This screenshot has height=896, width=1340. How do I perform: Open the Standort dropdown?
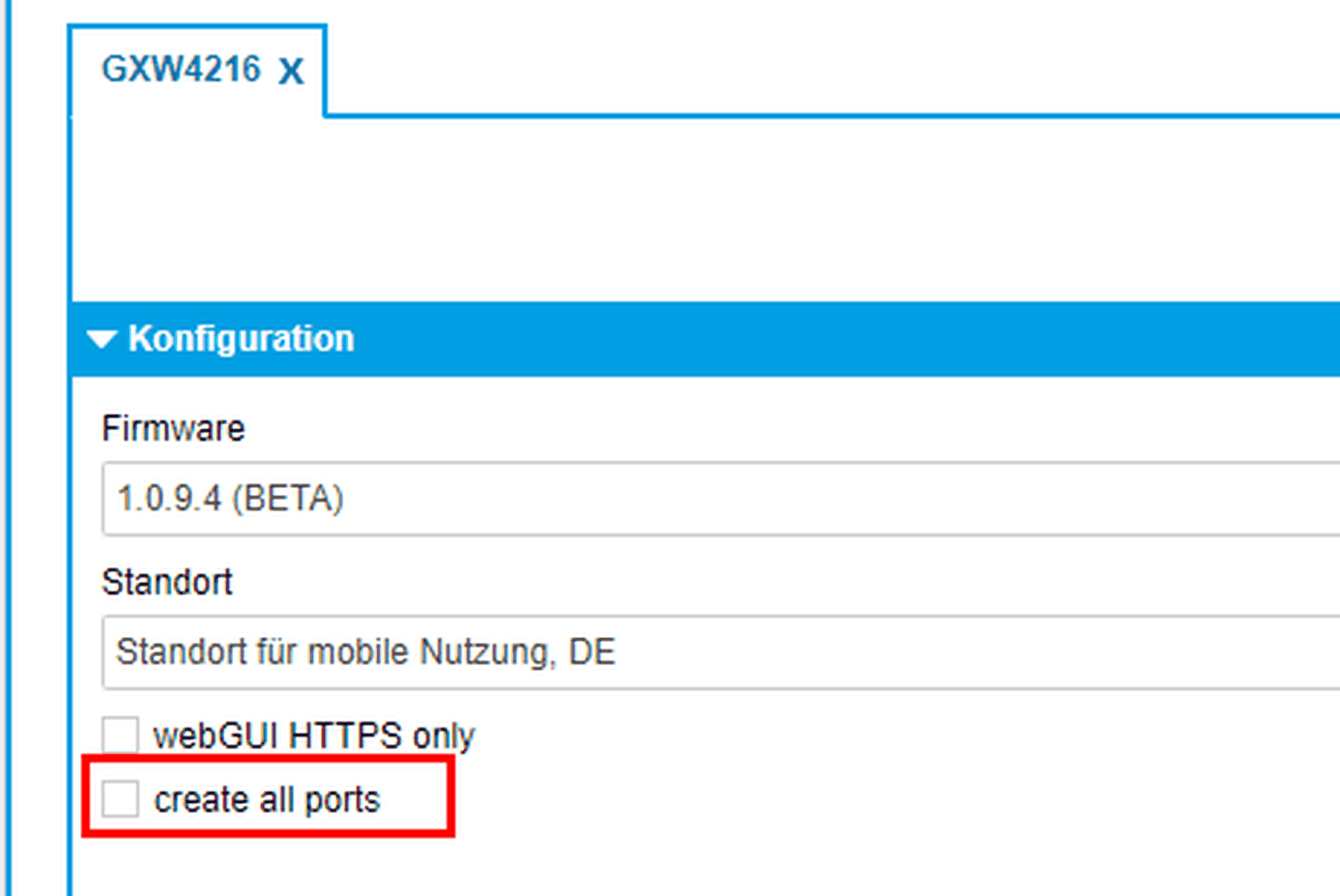(x=721, y=652)
